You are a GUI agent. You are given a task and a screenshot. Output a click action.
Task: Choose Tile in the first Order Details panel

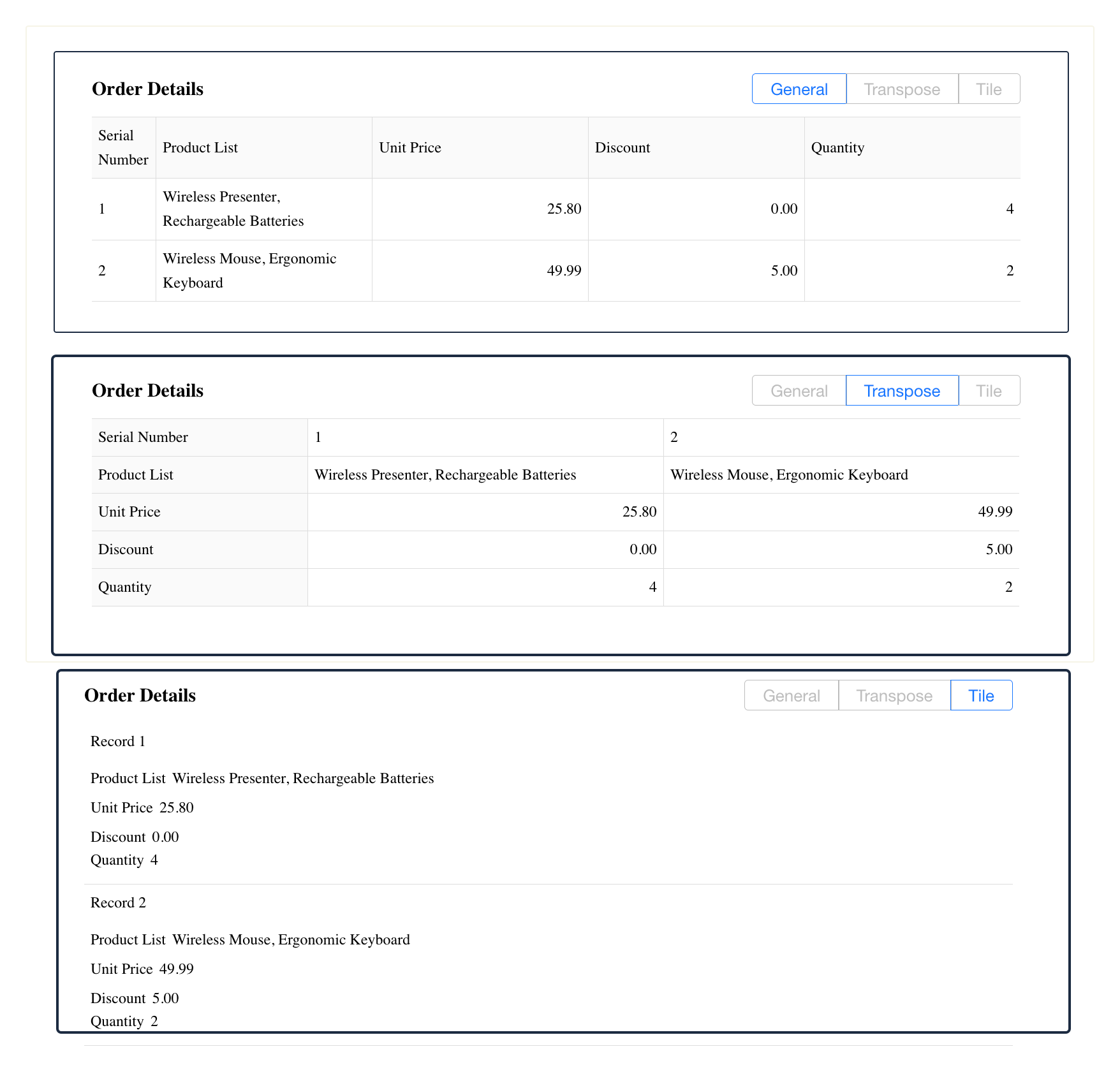tap(988, 89)
